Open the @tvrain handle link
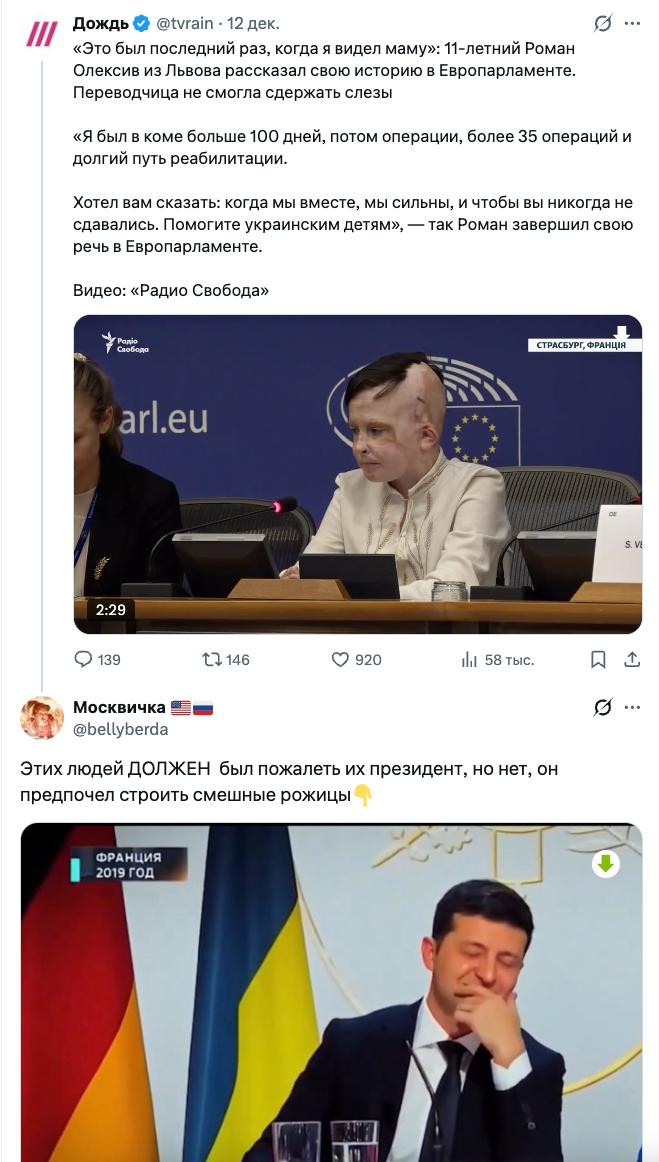 click(185, 24)
